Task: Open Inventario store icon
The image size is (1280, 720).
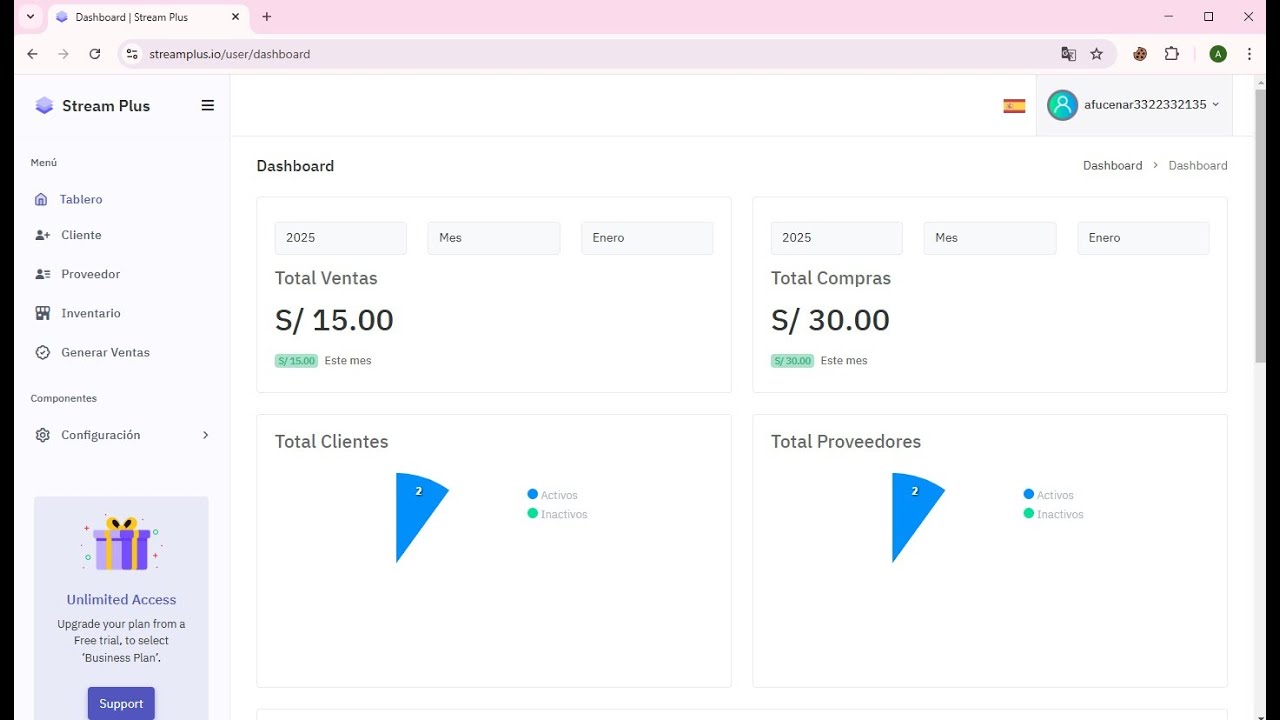Action: (42, 313)
